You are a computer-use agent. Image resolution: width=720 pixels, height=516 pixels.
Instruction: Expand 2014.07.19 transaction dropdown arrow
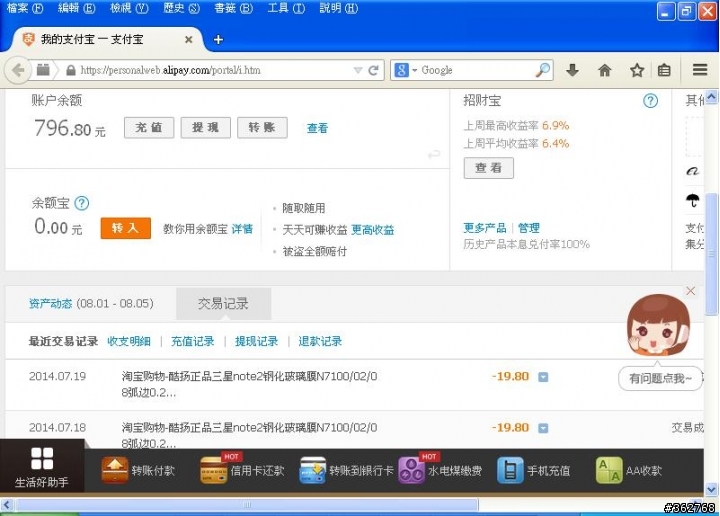point(543,377)
